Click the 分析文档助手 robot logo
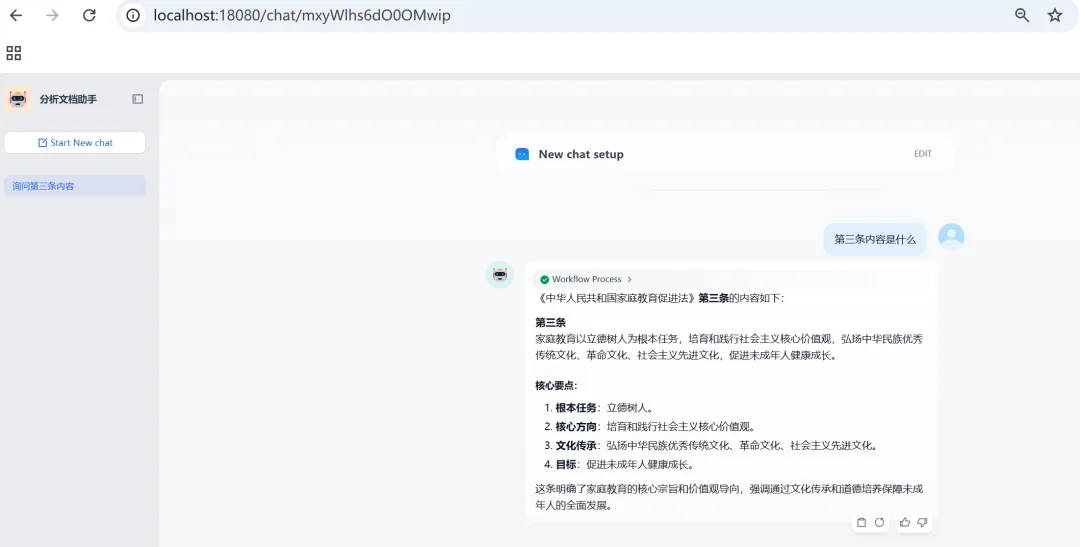The width and height of the screenshot is (1080, 547). 18,99
